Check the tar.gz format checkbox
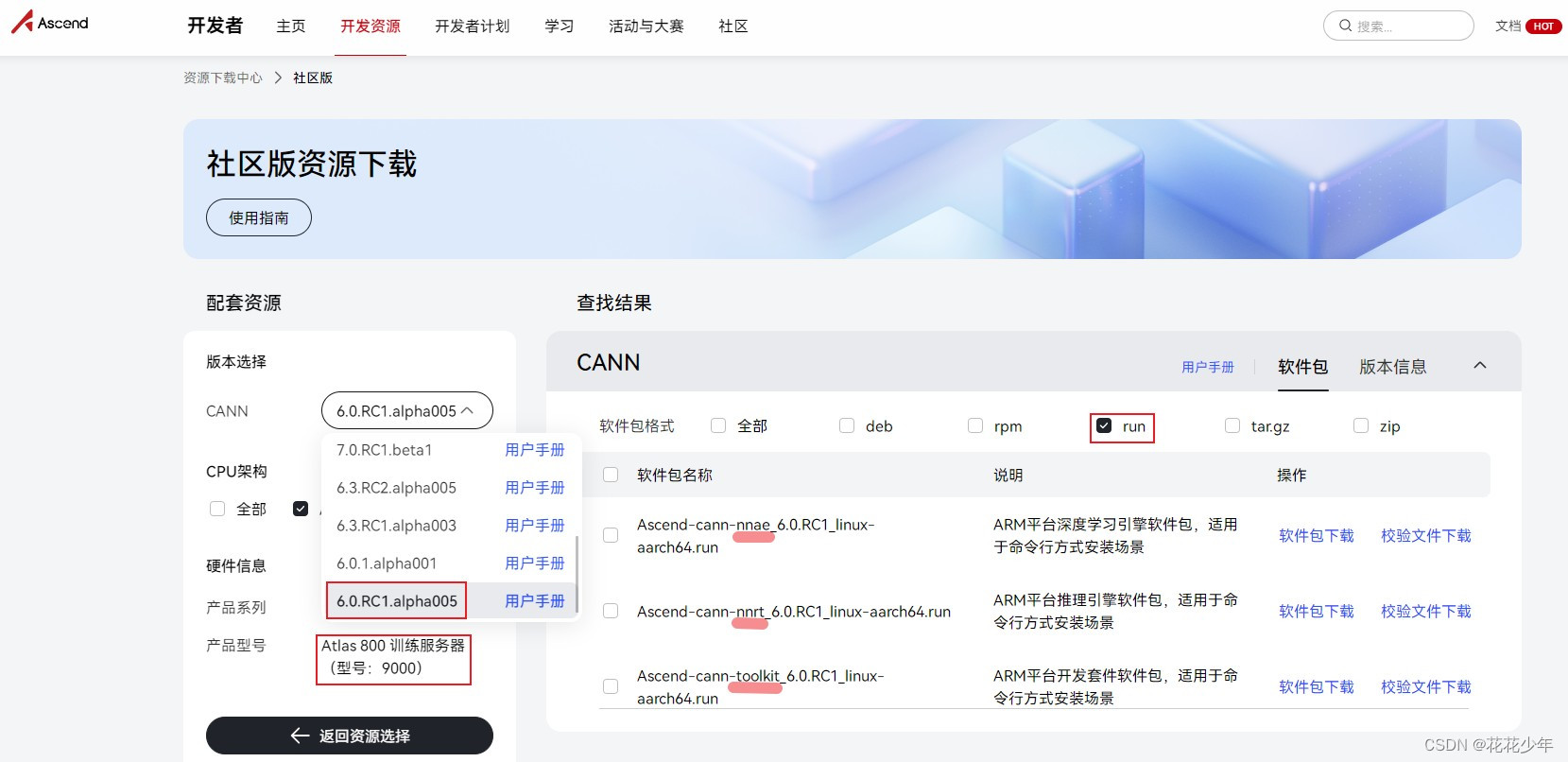Viewport: 1568px width, 762px height. tap(1232, 425)
